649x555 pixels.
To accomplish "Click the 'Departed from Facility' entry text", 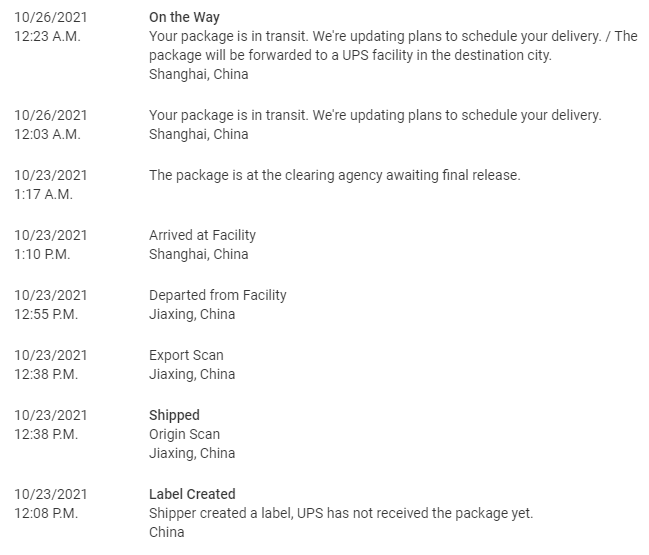I will pyautogui.click(x=218, y=295).
